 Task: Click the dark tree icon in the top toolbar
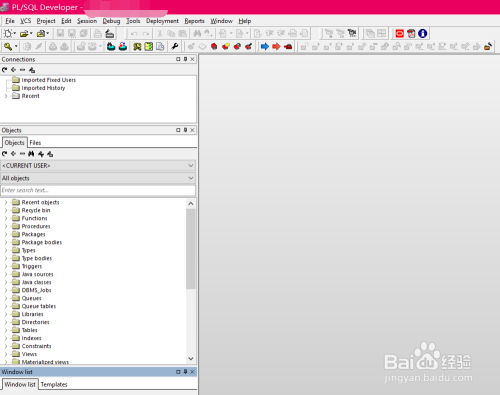352,33
